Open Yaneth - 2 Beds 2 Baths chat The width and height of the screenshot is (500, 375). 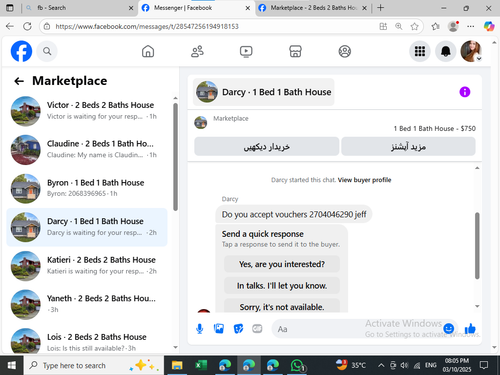pos(87,304)
